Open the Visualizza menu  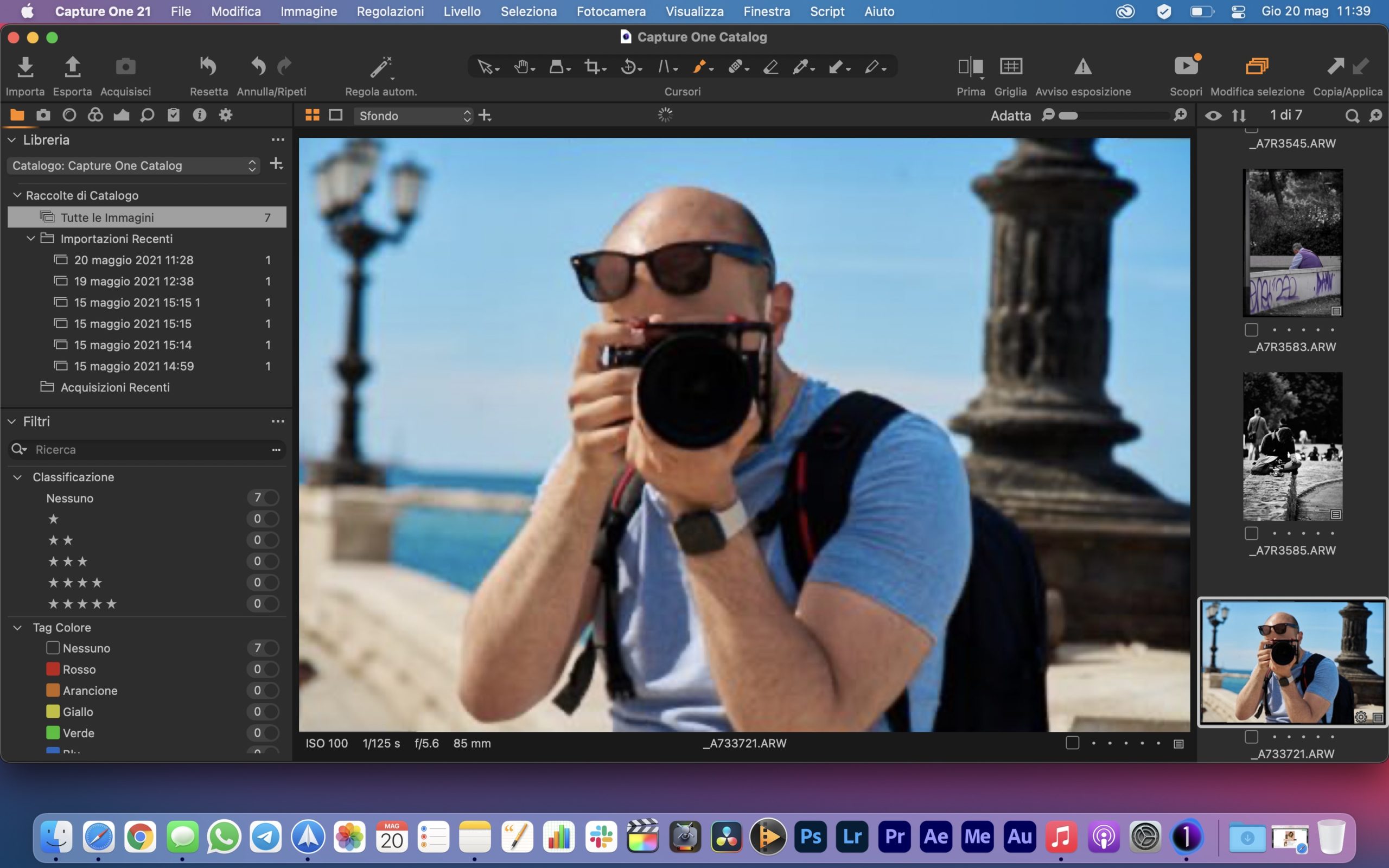694,11
